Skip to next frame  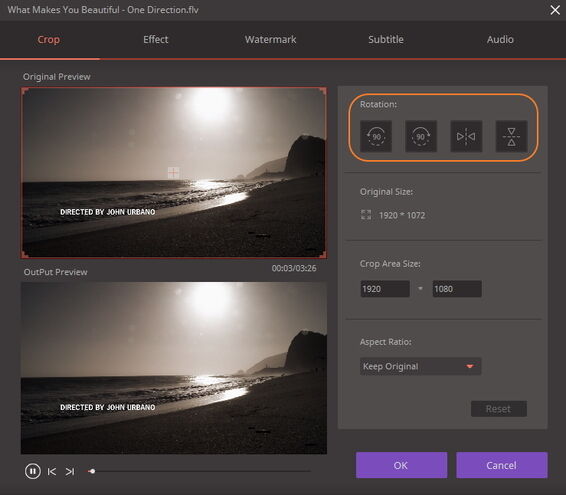70,471
